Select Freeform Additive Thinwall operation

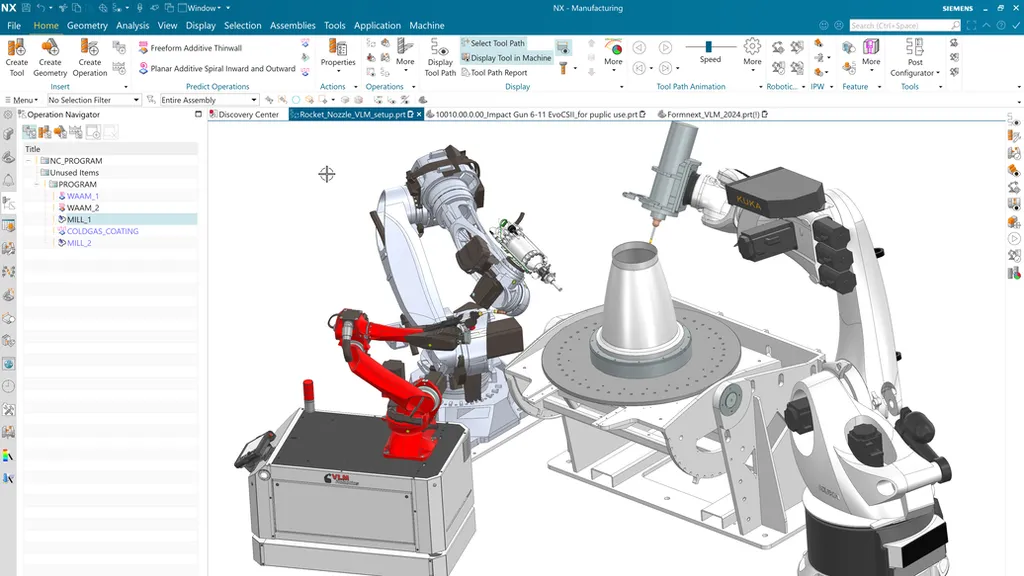pyautogui.click(x=190, y=48)
